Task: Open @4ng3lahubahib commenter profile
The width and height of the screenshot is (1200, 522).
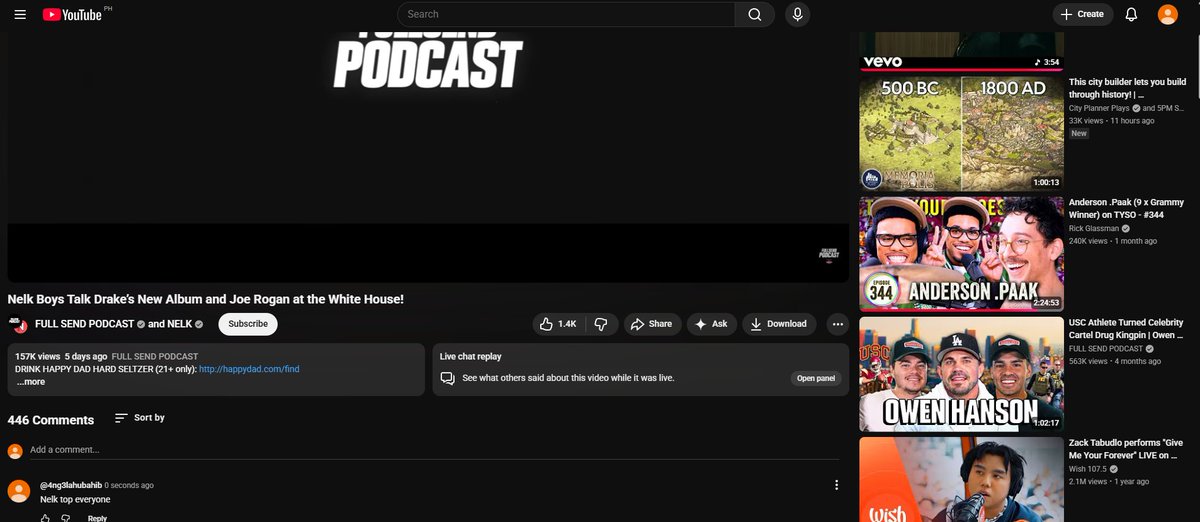Action: (71, 485)
